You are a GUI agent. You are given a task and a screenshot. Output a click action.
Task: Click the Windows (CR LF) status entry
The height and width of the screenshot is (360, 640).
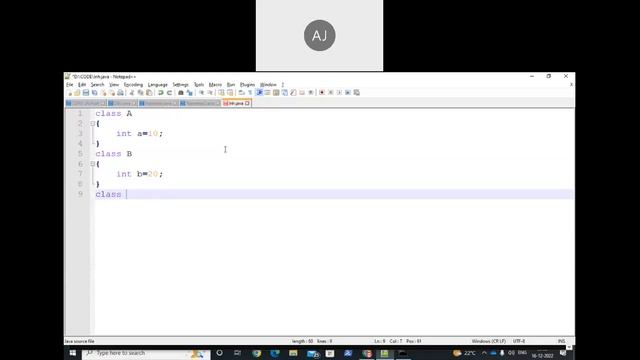(x=489, y=341)
